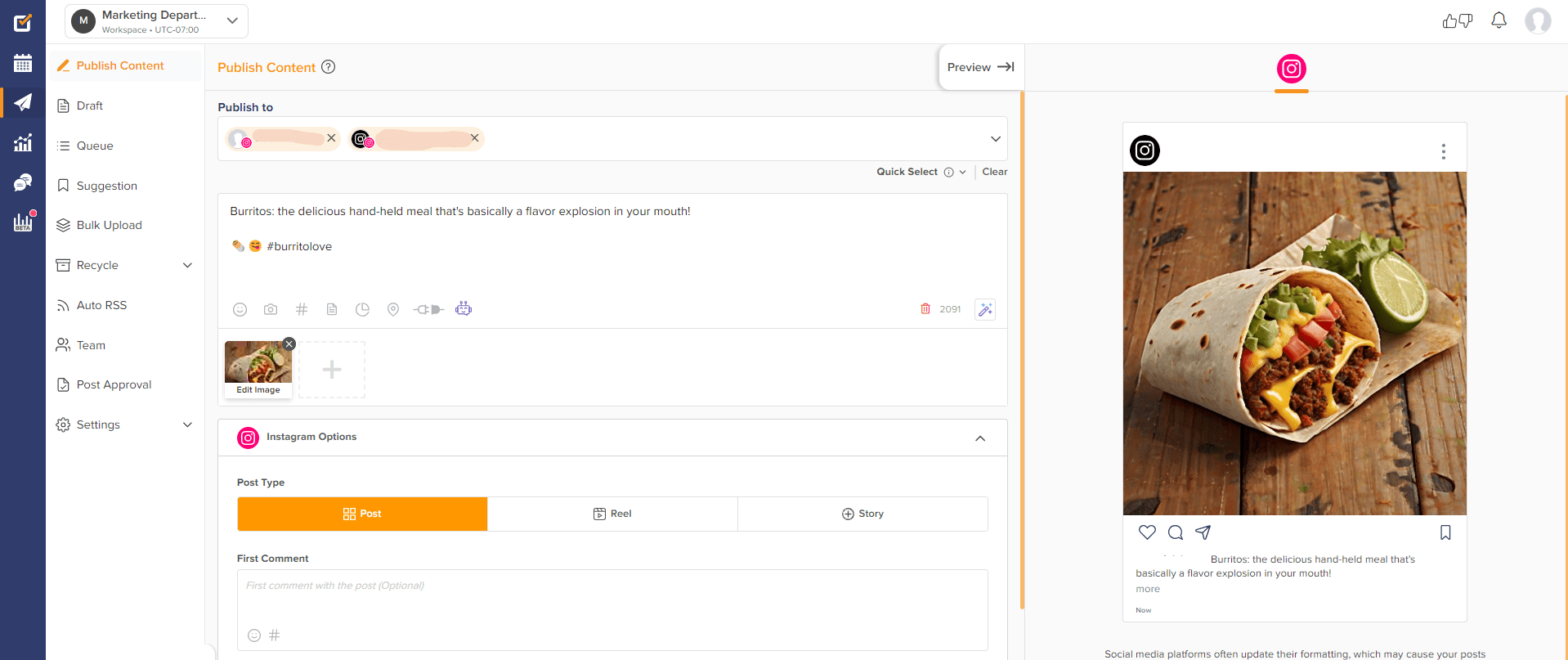Click the Clear link
This screenshot has height=660, width=1568.
click(995, 172)
